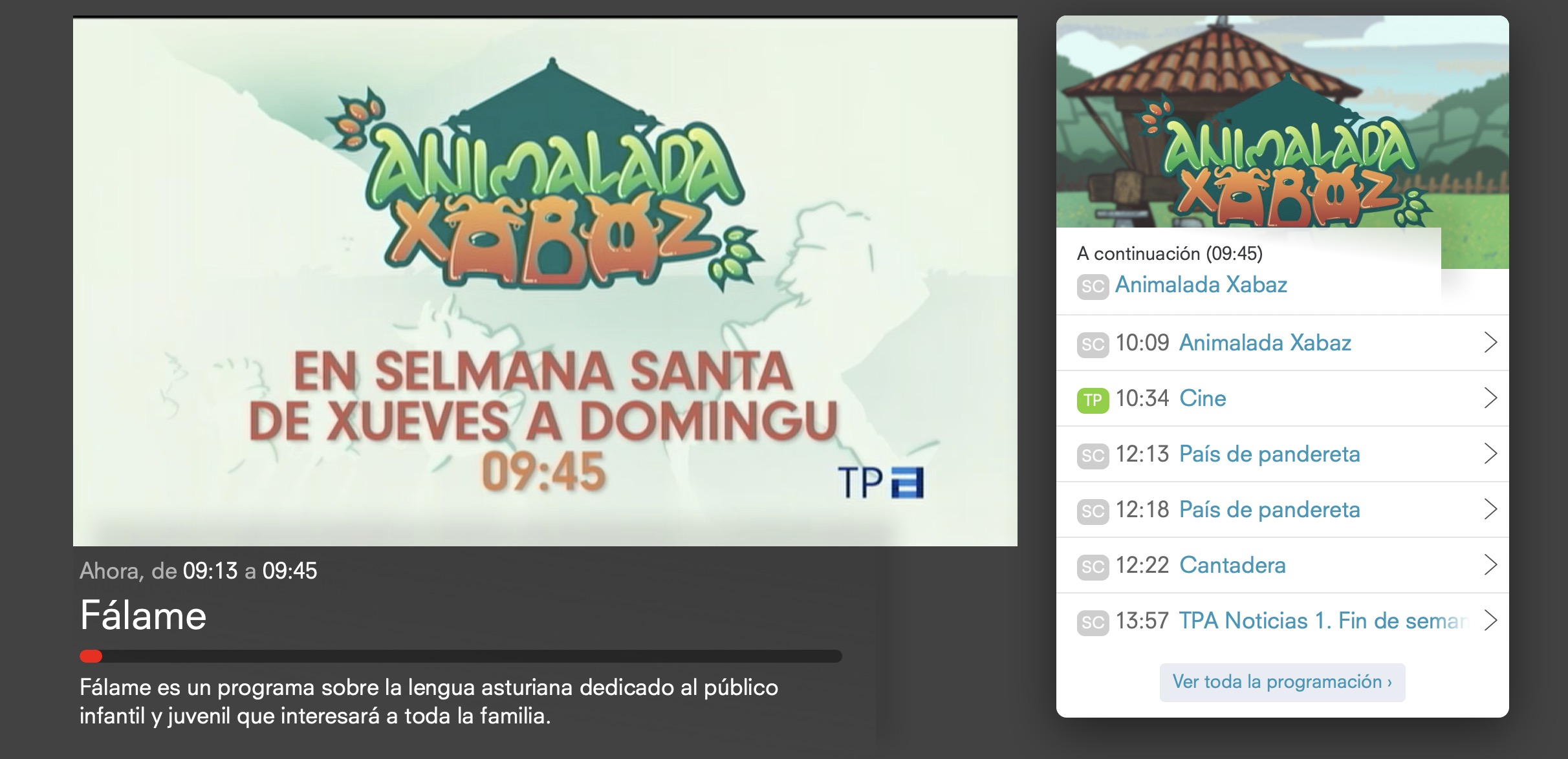The height and width of the screenshot is (759, 1568).
Task: Click the Fálame red progress bar
Action: point(91,656)
